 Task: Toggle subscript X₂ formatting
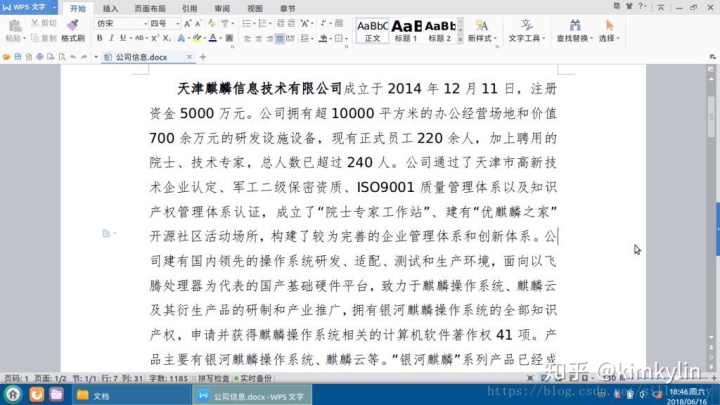pyautogui.click(x=167, y=38)
